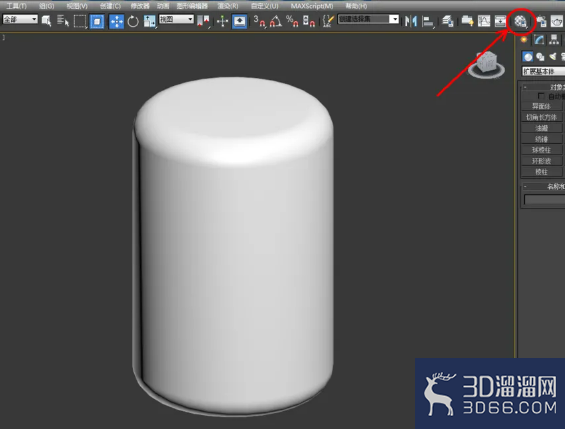Open the 扩展基本体 object type dropdown

[543, 71]
